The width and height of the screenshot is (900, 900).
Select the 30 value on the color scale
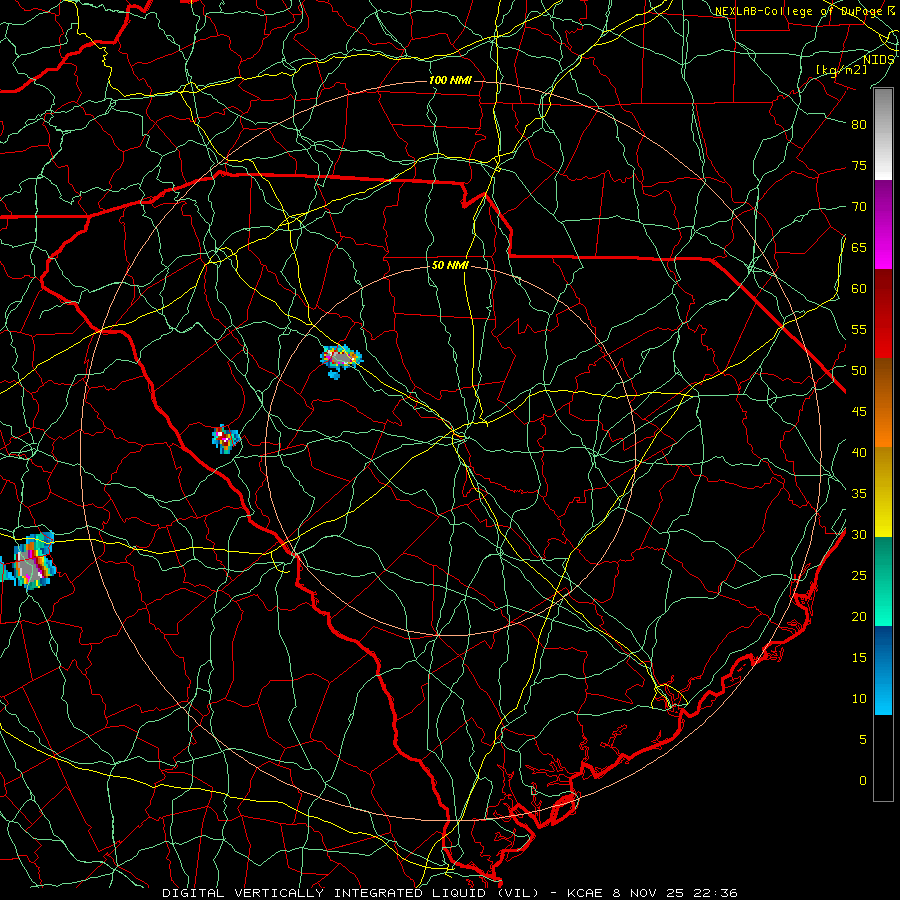(x=859, y=535)
